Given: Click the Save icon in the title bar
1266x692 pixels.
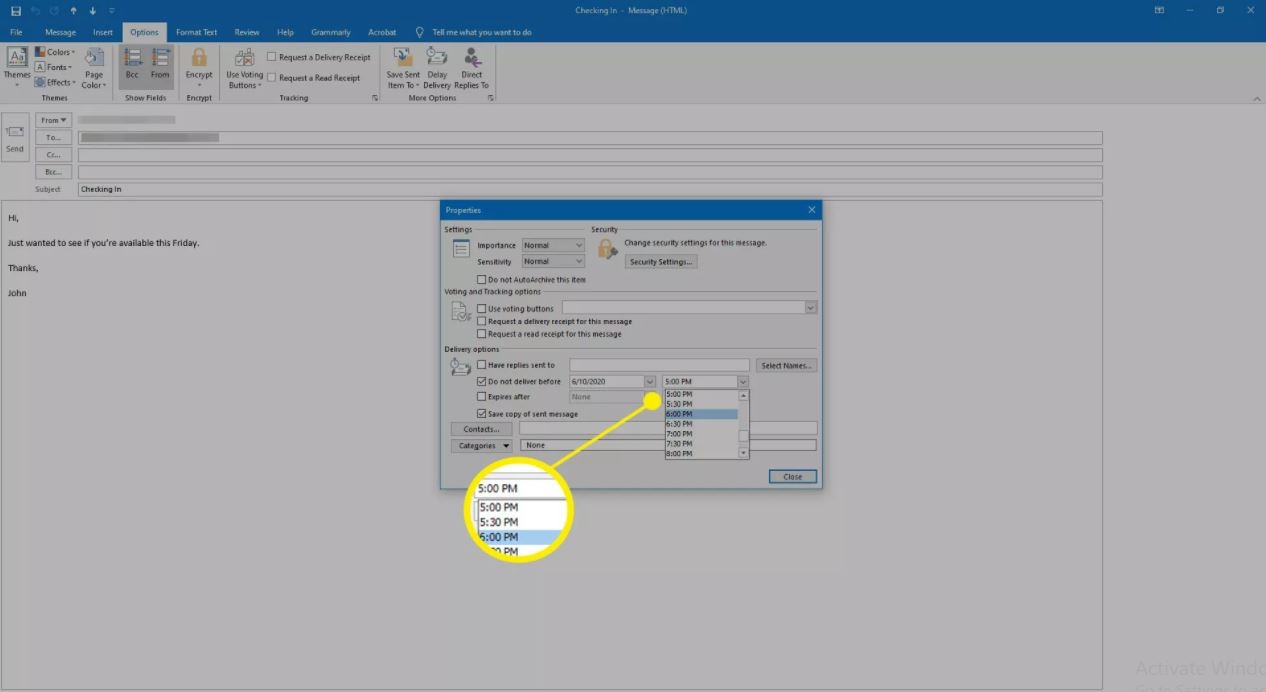Looking at the screenshot, I should [x=15, y=10].
